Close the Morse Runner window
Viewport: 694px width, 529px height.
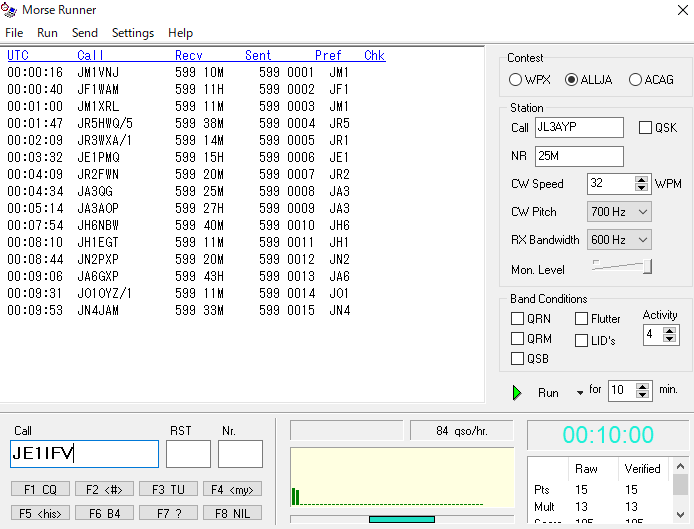(x=683, y=10)
